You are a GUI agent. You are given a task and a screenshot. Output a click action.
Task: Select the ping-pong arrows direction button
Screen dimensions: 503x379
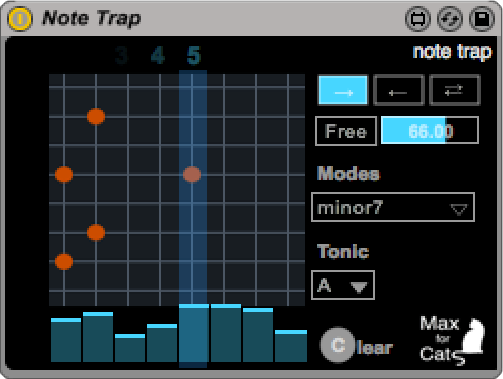(455, 90)
